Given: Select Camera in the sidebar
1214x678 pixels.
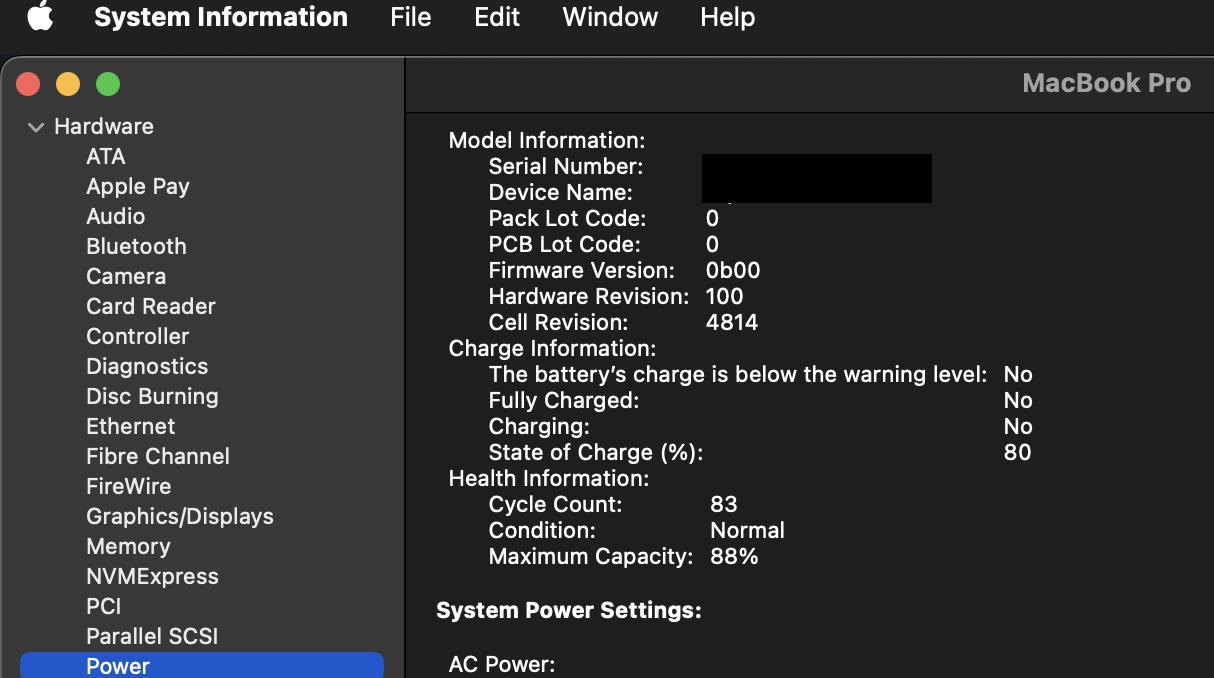Looking at the screenshot, I should [x=126, y=277].
